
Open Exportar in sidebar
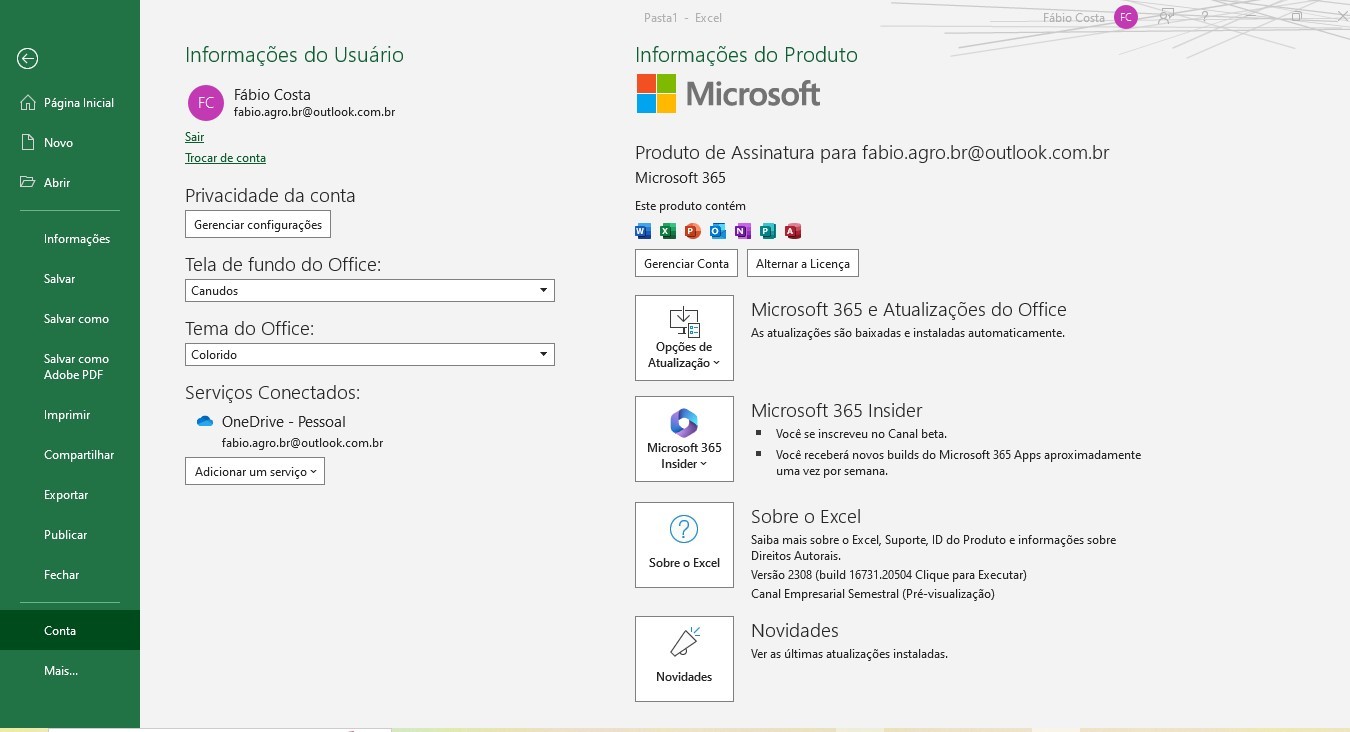70,495
